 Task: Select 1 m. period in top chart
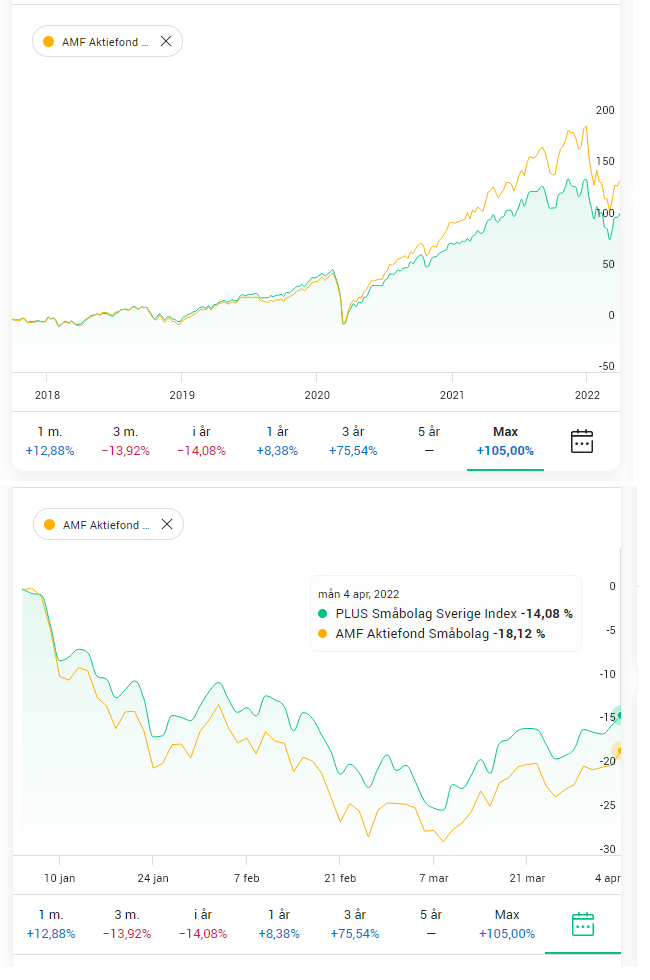[x=50, y=441]
